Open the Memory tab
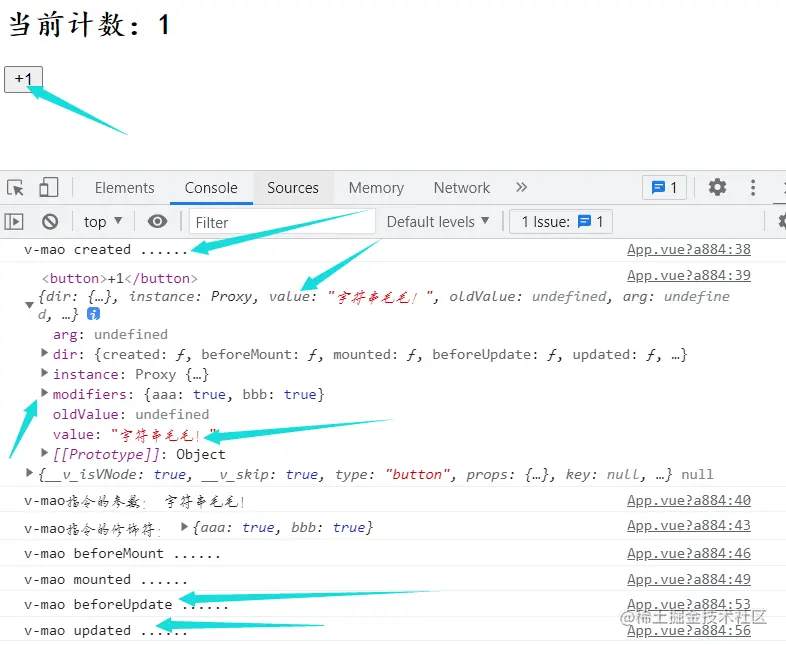The width and height of the screenshot is (786, 645). (376, 188)
